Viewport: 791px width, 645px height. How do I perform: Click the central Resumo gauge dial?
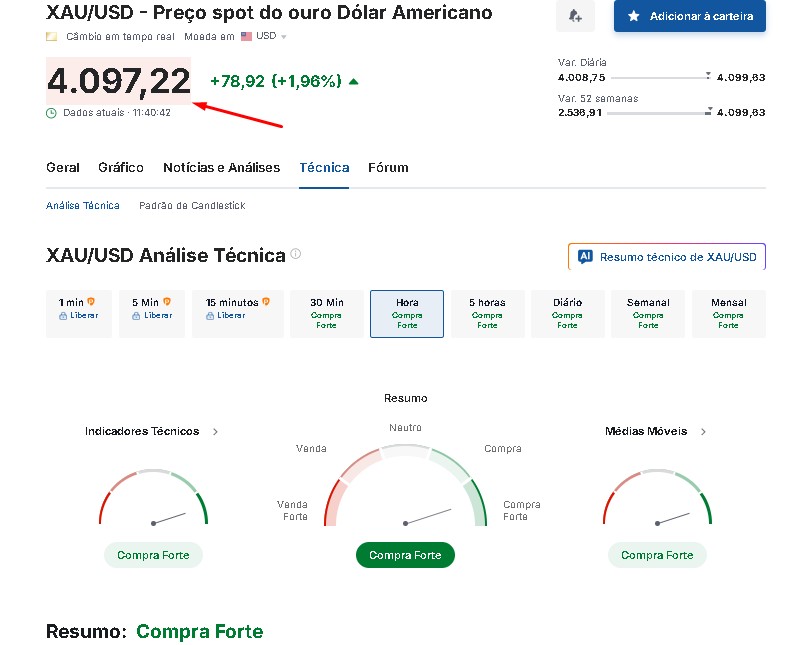pos(405,490)
